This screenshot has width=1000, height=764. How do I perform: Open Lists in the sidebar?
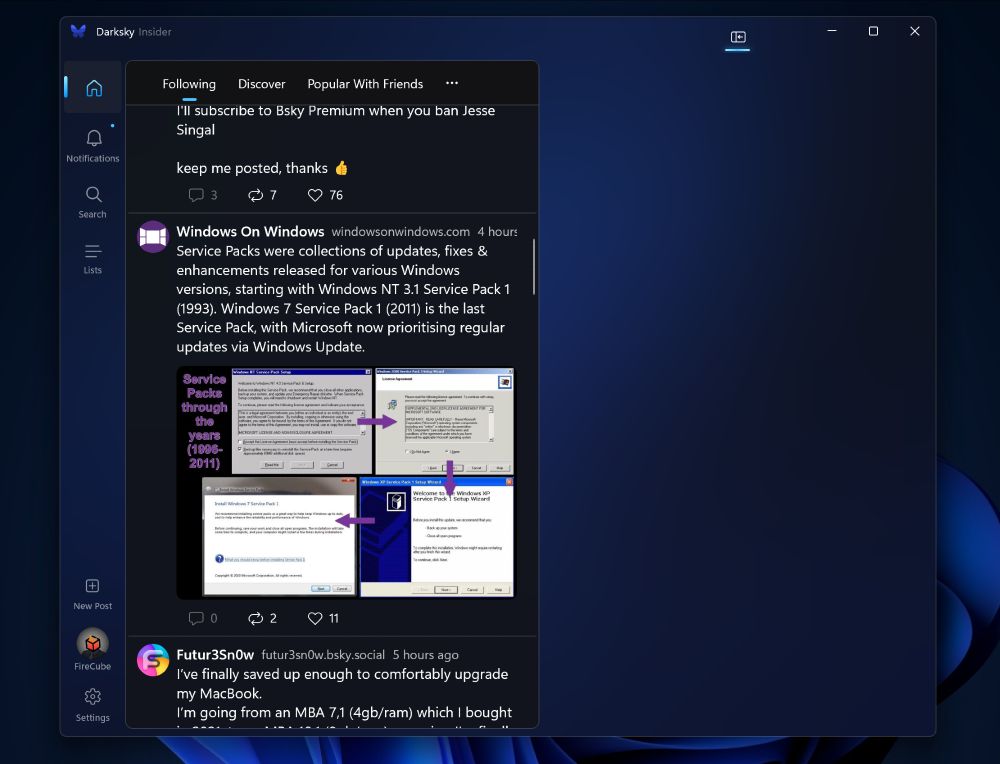pos(93,258)
